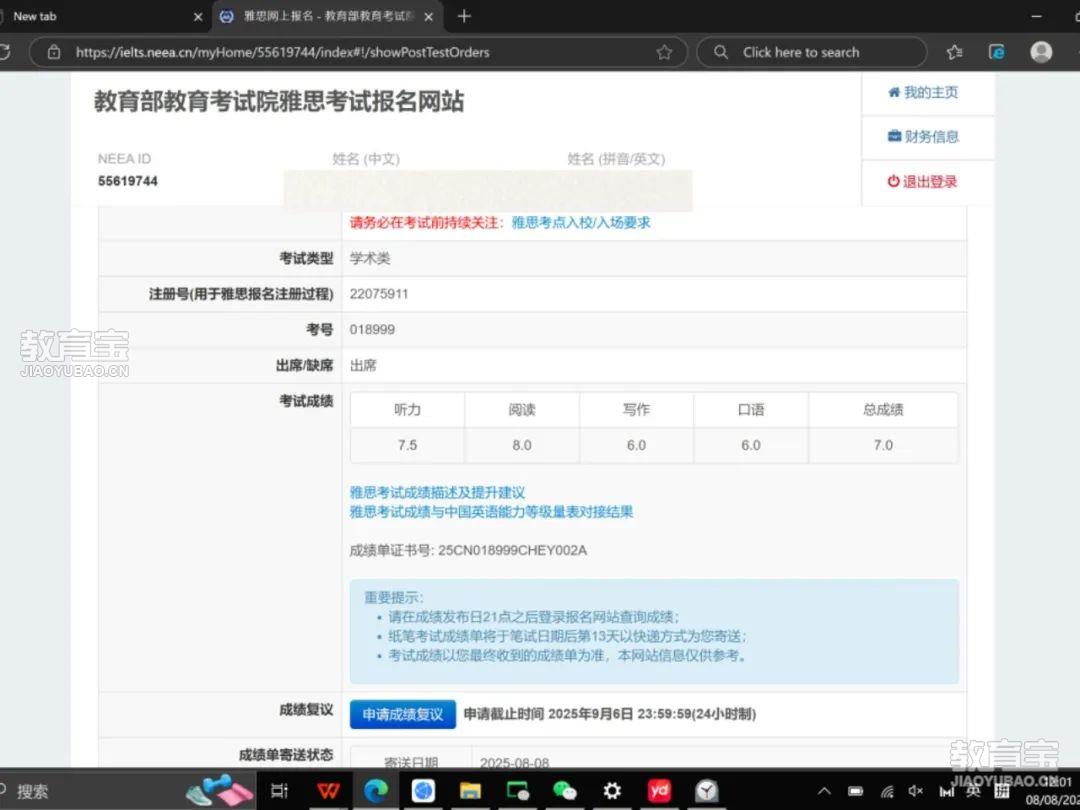Open a new browser tab
The image size is (1080, 810).
tap(464, 16)
